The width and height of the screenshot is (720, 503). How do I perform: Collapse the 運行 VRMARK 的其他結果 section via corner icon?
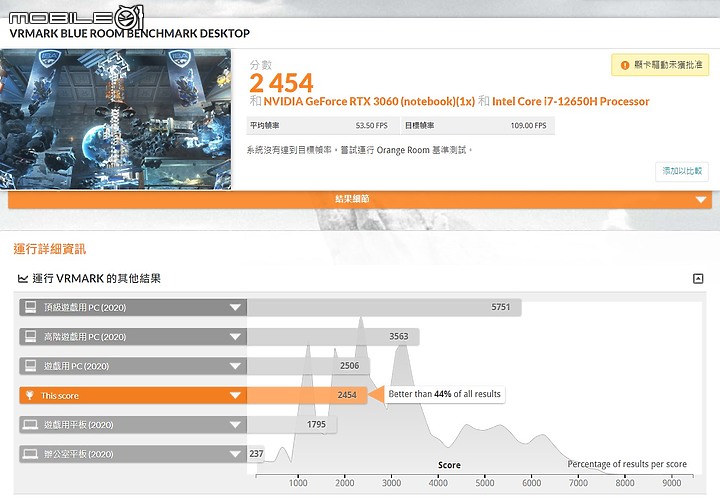pyautogui.click(x=698, y=278)
